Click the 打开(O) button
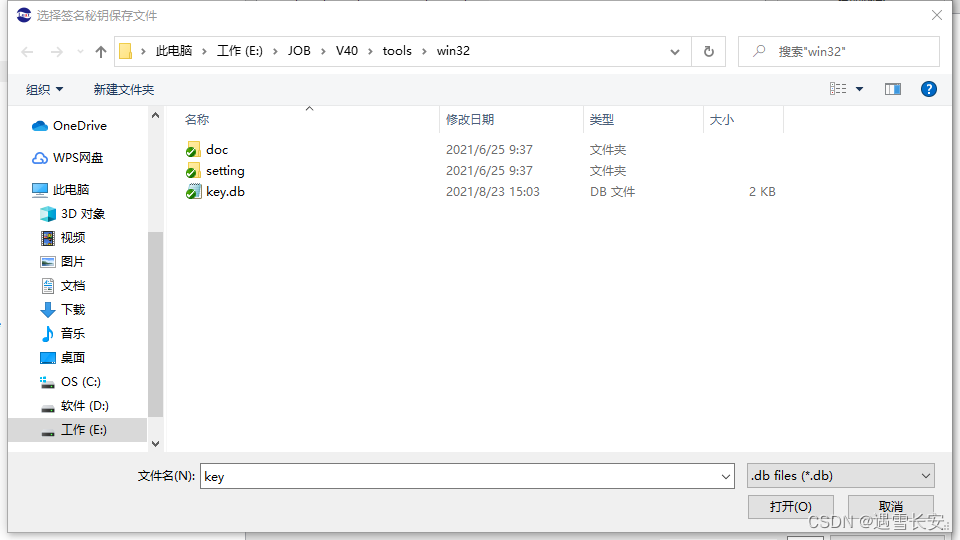 (x=790, y=507)
